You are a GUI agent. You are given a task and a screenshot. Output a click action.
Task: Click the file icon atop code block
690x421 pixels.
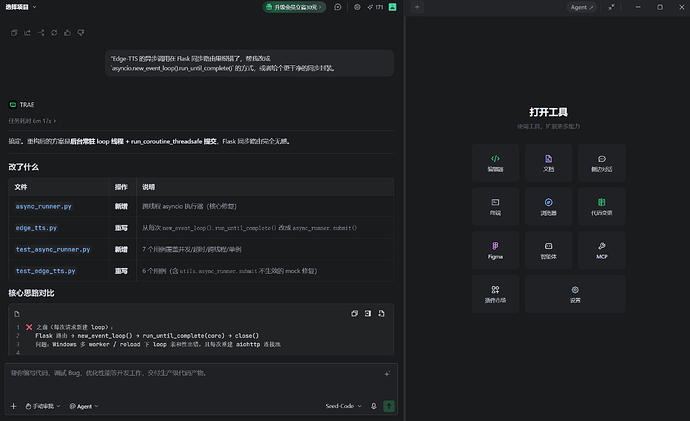(17, 314)
